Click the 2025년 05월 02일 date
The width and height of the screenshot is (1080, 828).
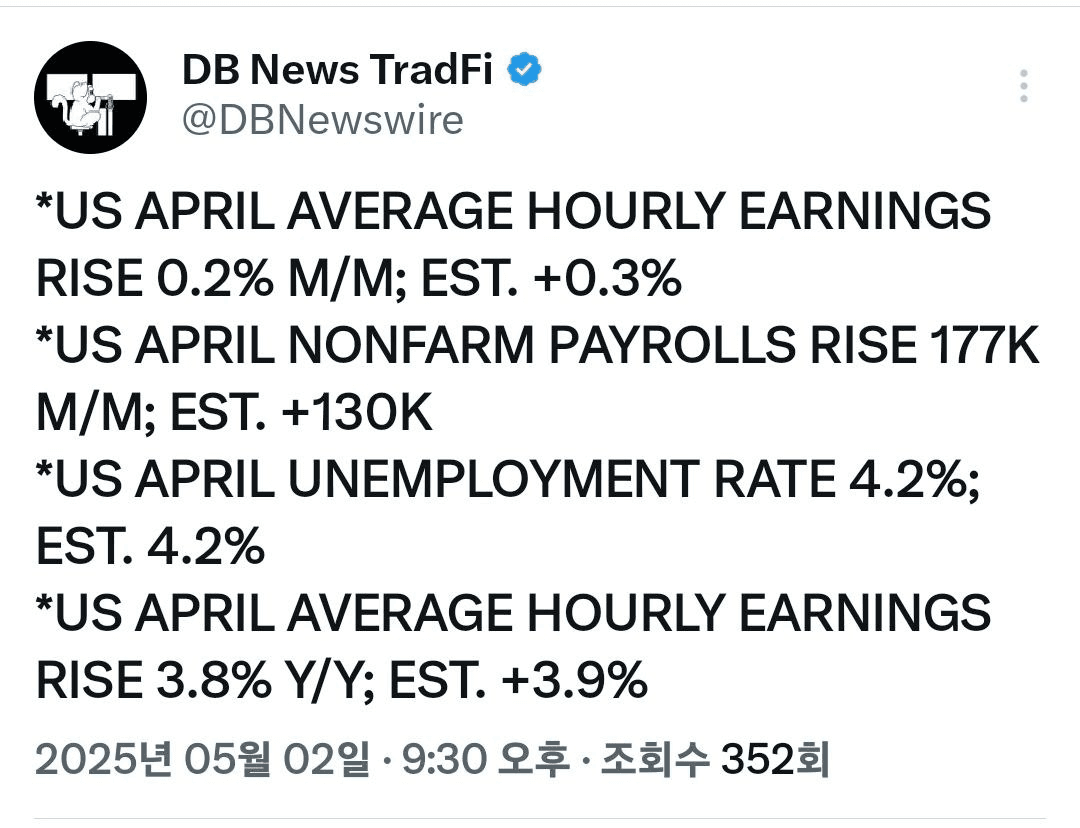(x=202, y=759)
